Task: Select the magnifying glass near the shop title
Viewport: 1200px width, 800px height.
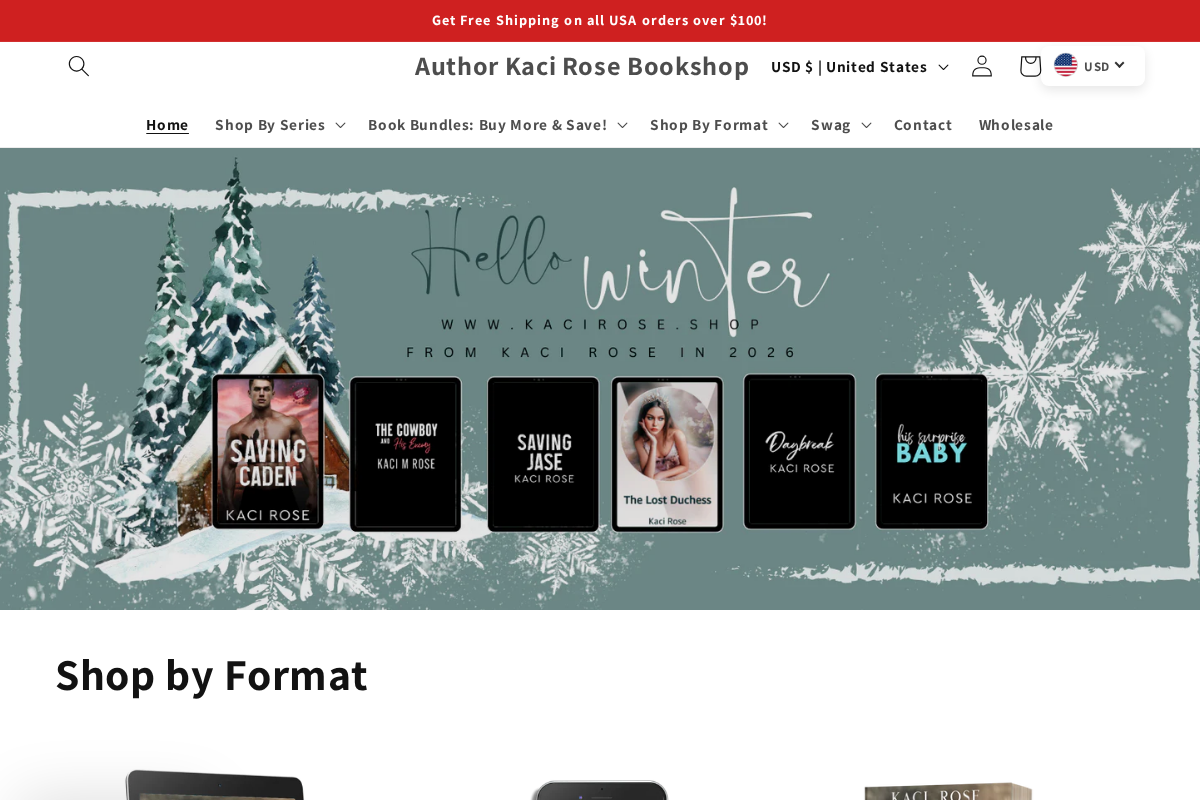Action: click(x=79, y=66)
